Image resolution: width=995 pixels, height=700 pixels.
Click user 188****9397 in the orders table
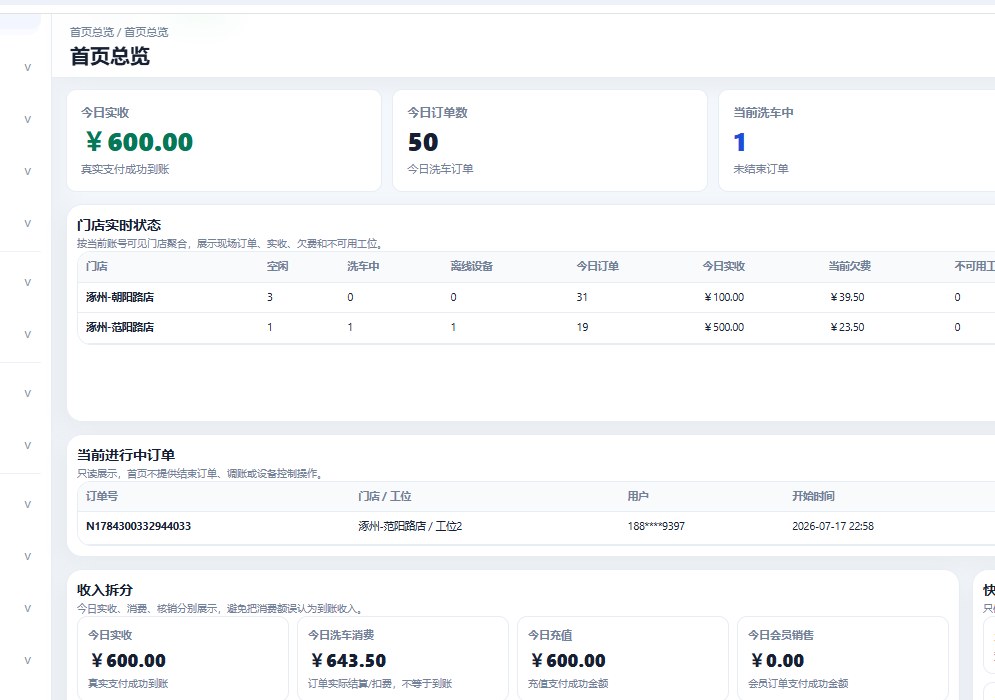click(x=656, y=526)
